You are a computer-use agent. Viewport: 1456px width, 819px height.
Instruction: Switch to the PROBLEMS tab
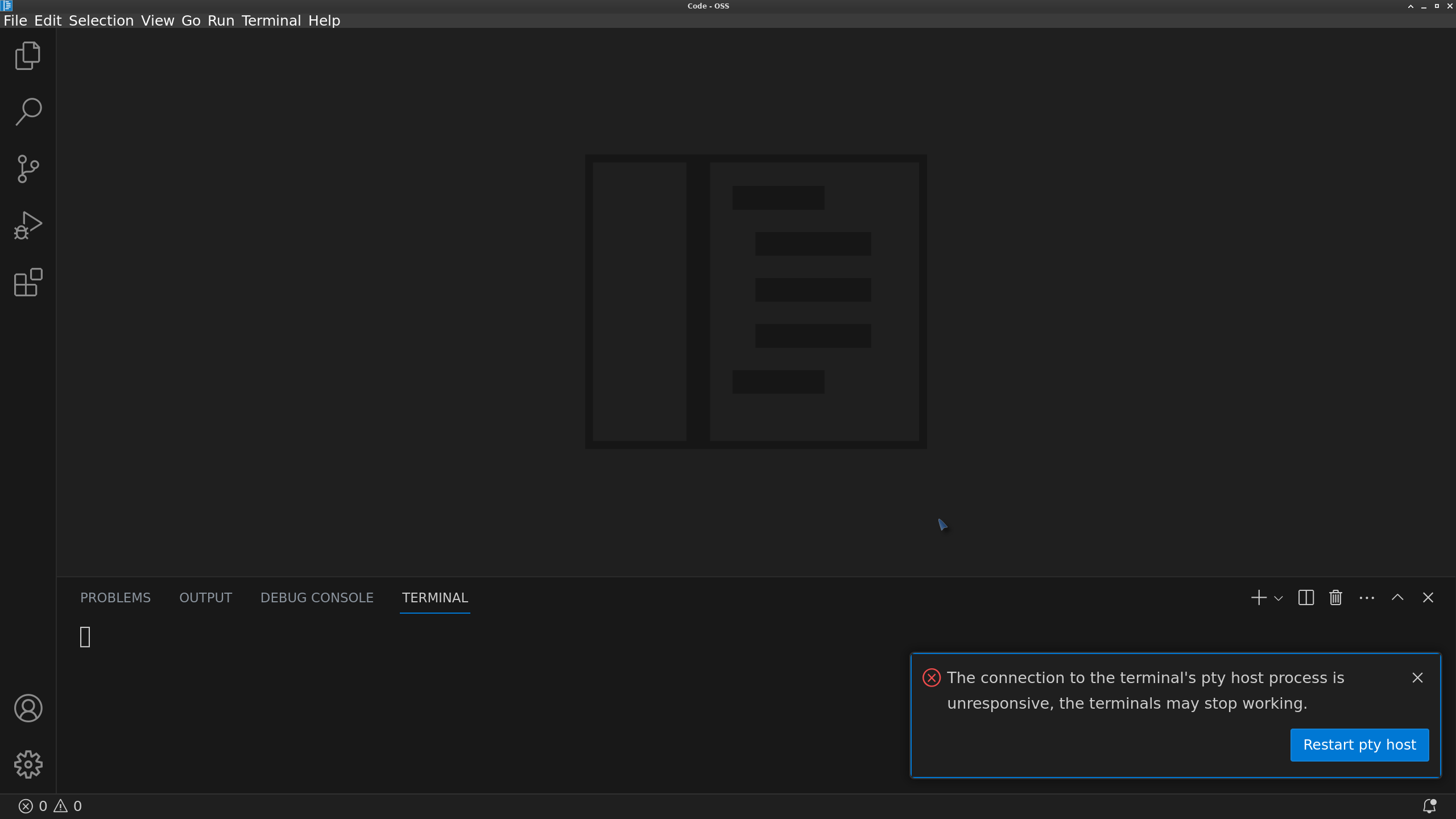(115, 598)
